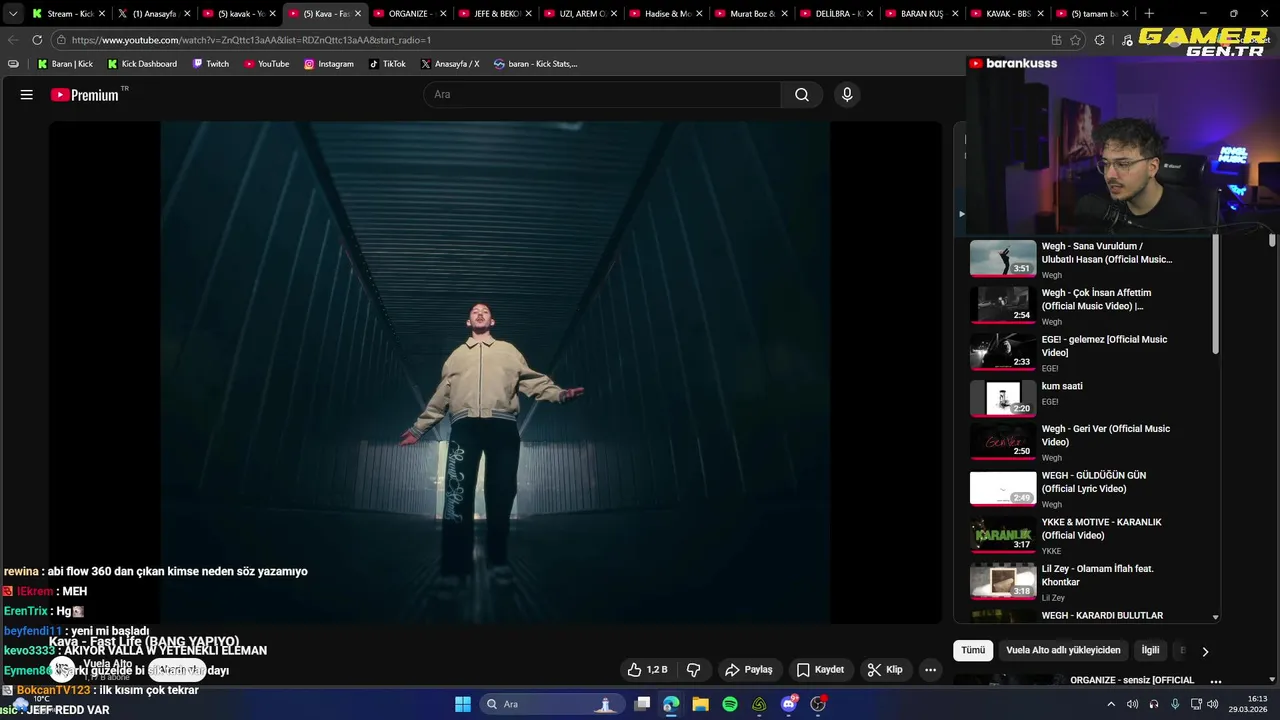Open YouTube bookmark in bookmarks bar
Screen dimensions: 1280x720
click(267, 64)
